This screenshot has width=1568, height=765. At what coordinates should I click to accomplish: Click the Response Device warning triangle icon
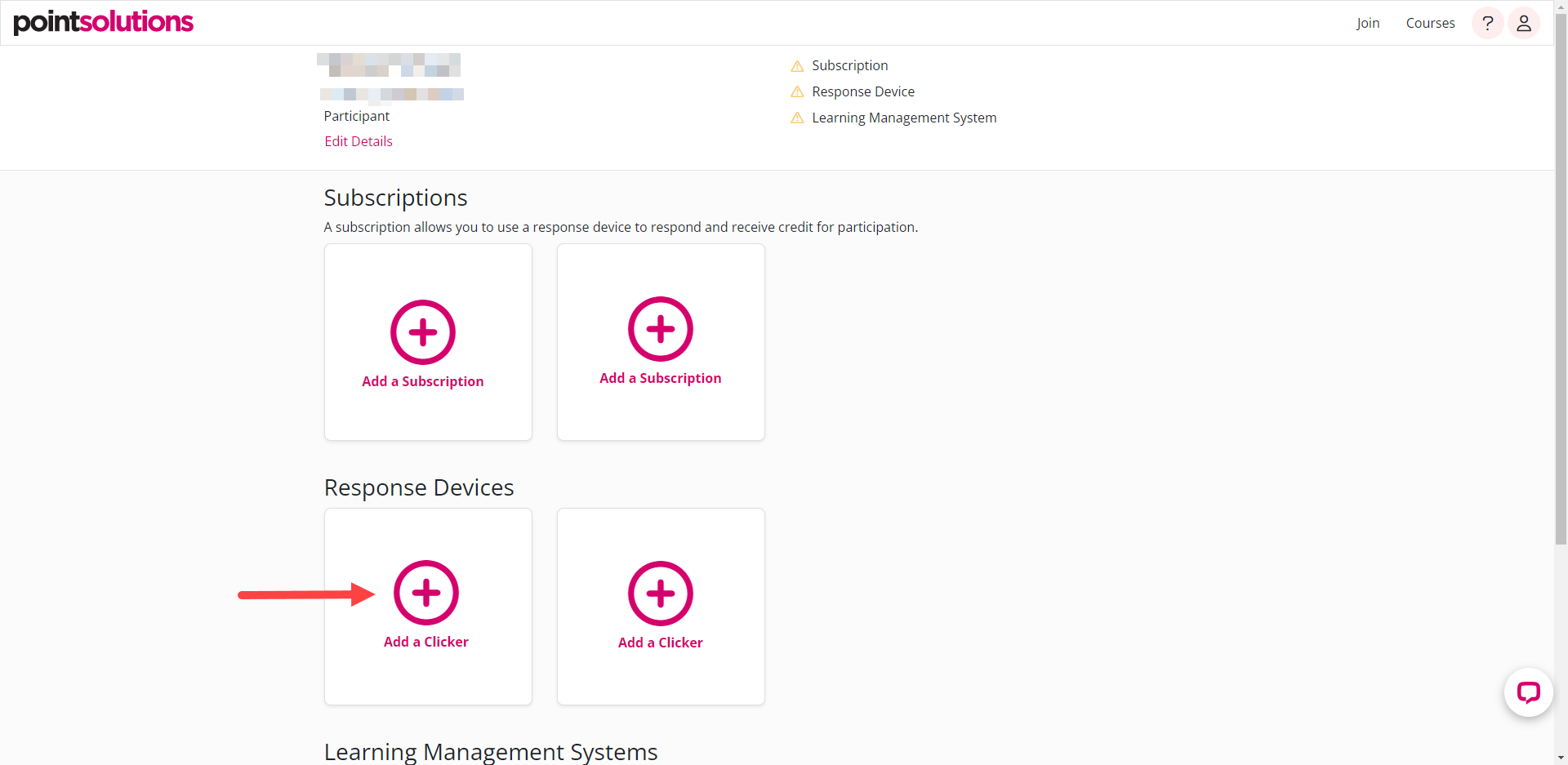[796, 91]
